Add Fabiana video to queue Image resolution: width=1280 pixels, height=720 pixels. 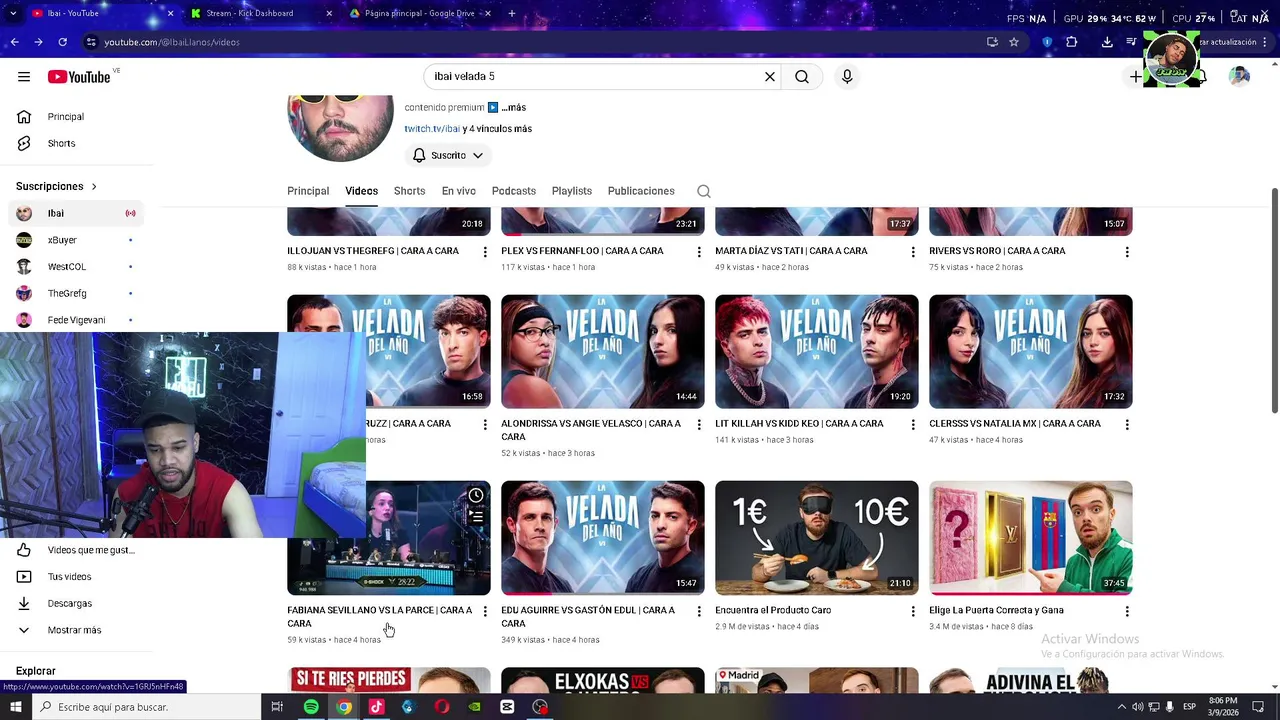(476, 517)
